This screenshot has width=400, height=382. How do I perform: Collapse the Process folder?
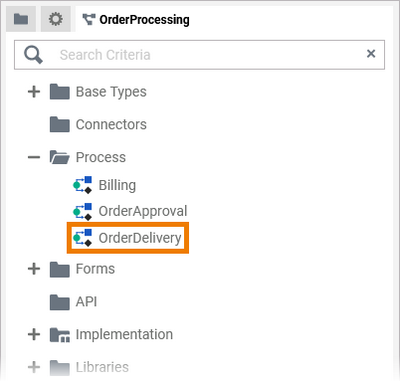34,157
